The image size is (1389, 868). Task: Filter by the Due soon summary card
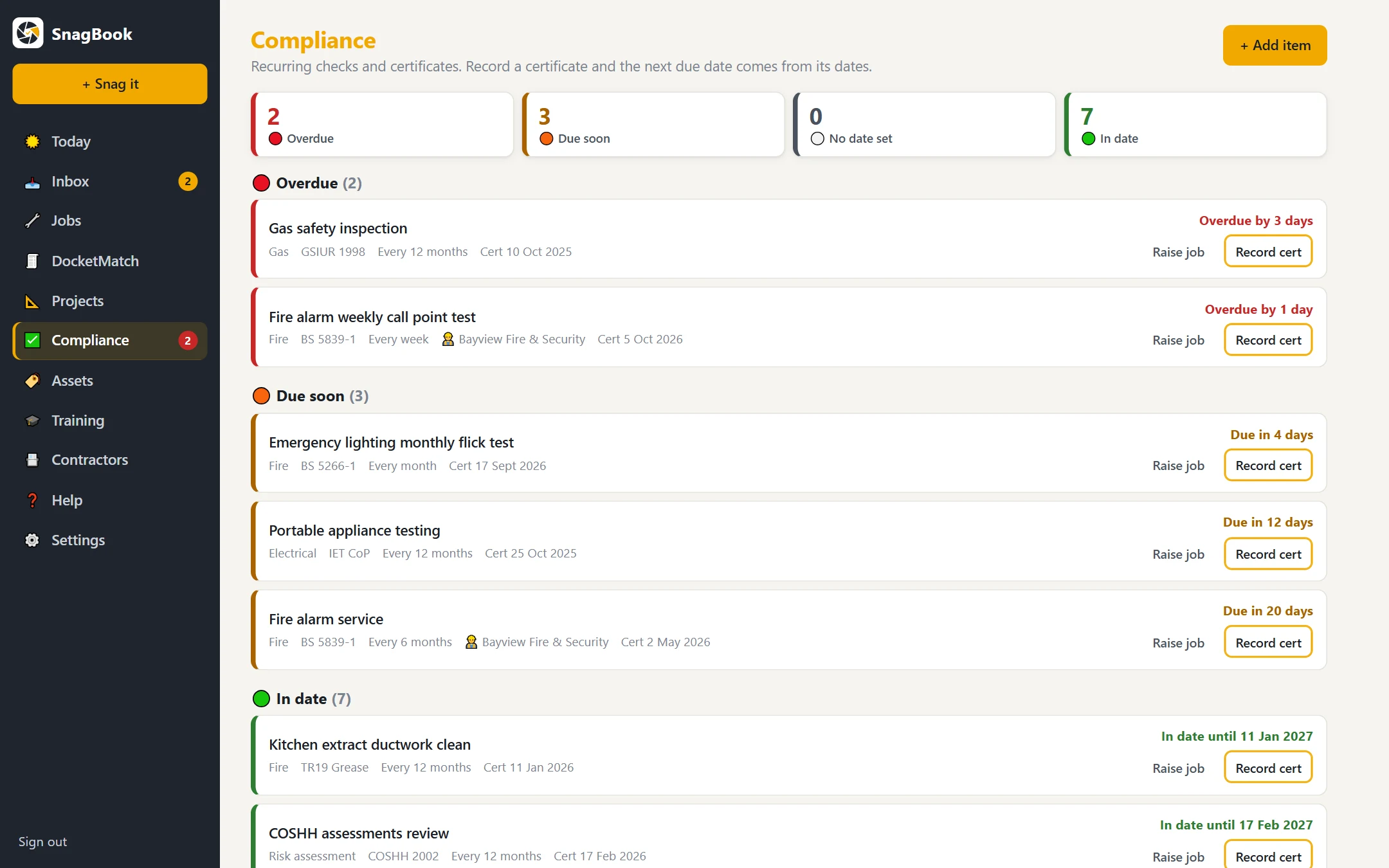point(653,124)
